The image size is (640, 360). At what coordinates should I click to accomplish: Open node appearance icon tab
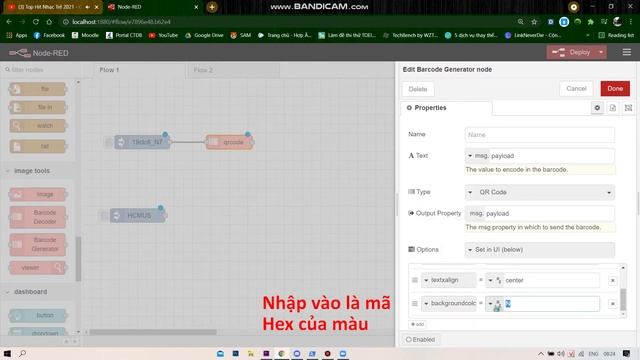coord(628,108)
